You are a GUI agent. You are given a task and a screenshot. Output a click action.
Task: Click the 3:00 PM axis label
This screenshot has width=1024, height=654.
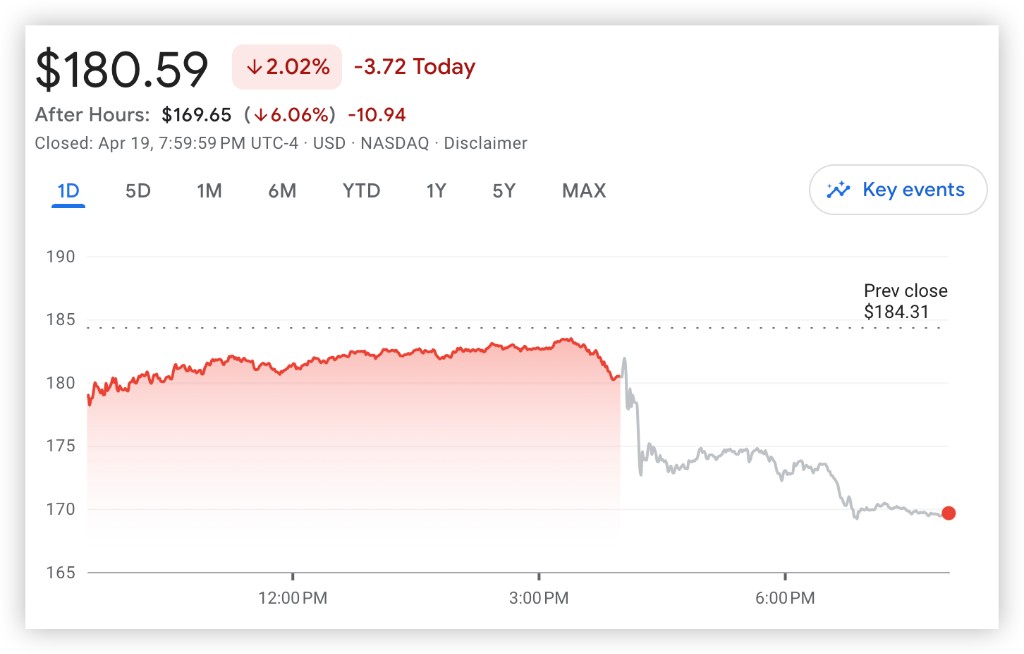539,598
